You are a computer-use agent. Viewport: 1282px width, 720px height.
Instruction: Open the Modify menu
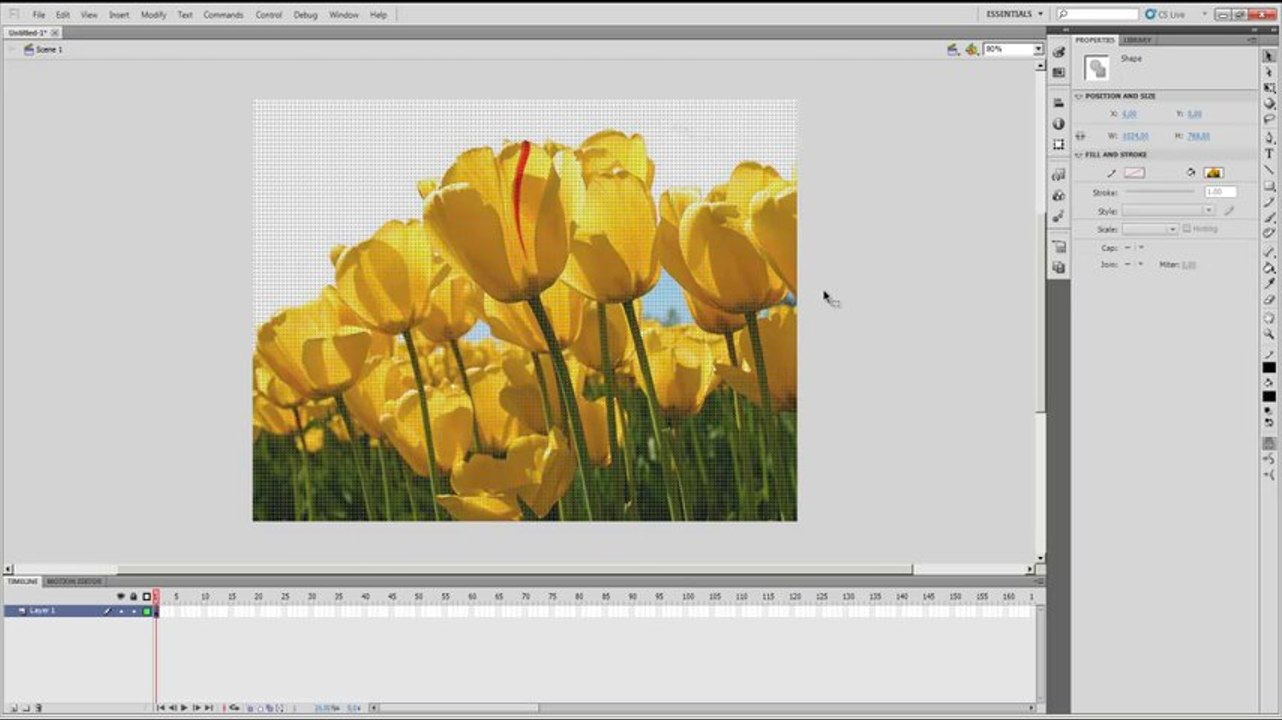(x=153, y=15)
